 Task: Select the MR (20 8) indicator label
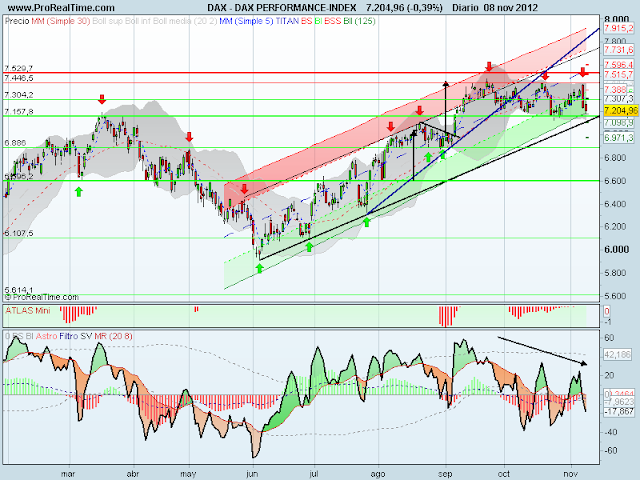(x=113, y=336)
